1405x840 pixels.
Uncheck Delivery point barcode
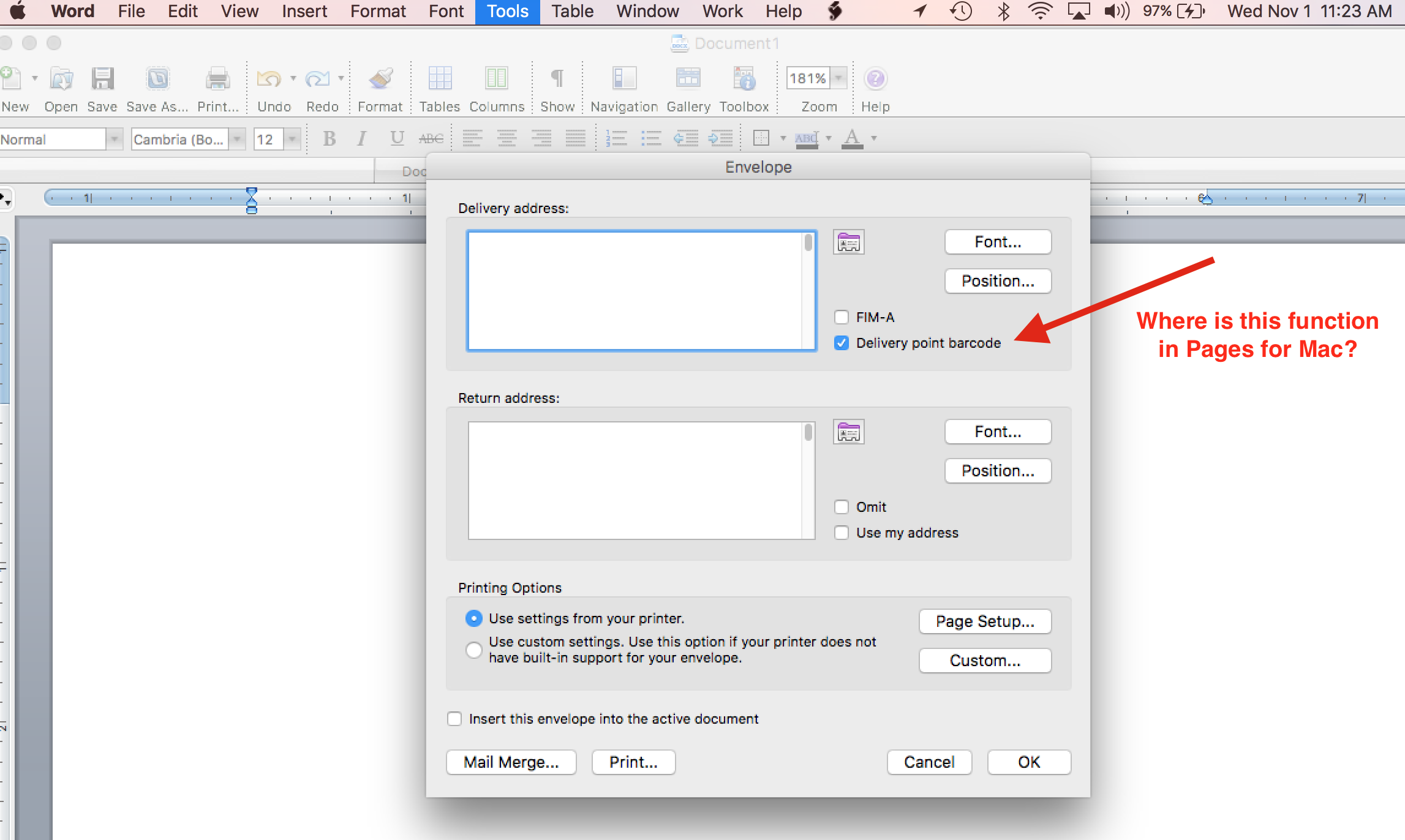[842, 343]
